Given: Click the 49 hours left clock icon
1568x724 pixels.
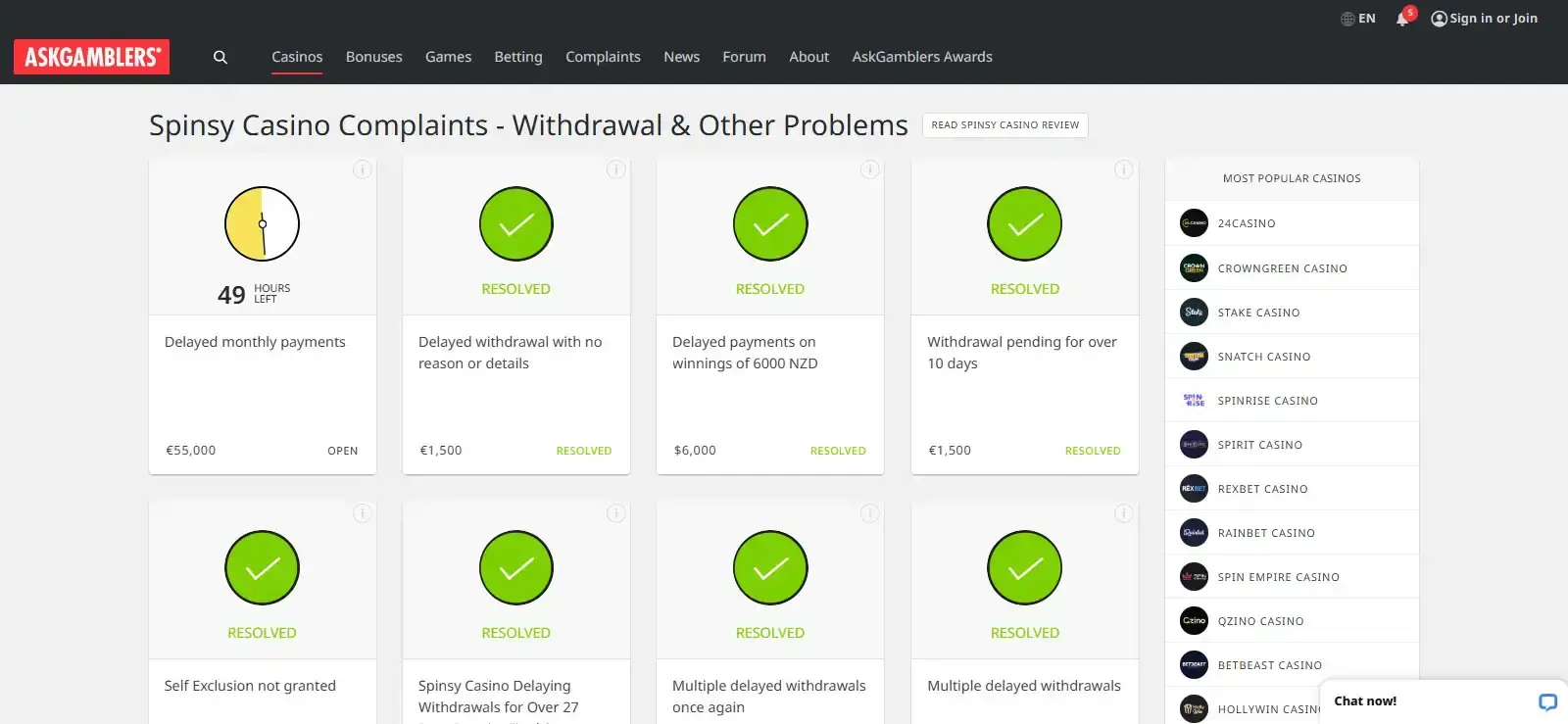Looking at the screenshot, I should pyautogui.click(x=262, y=223).
